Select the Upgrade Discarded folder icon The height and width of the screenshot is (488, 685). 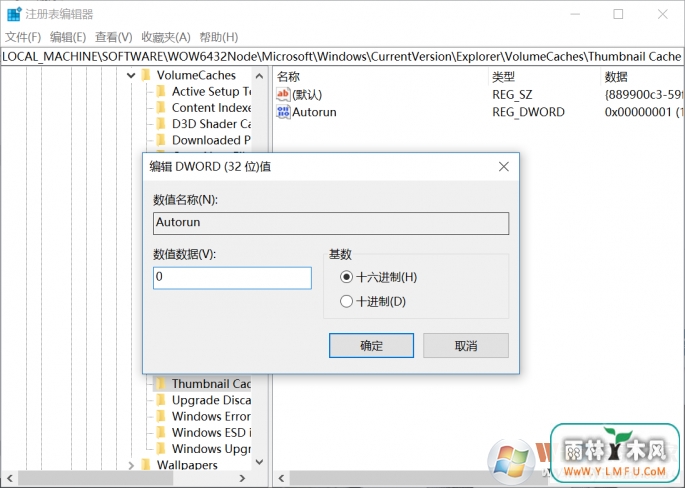click(x=161, y=400)
